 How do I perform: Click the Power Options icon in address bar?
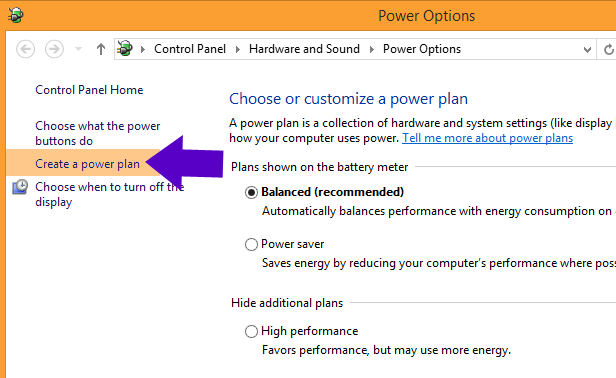coord(125,49)
